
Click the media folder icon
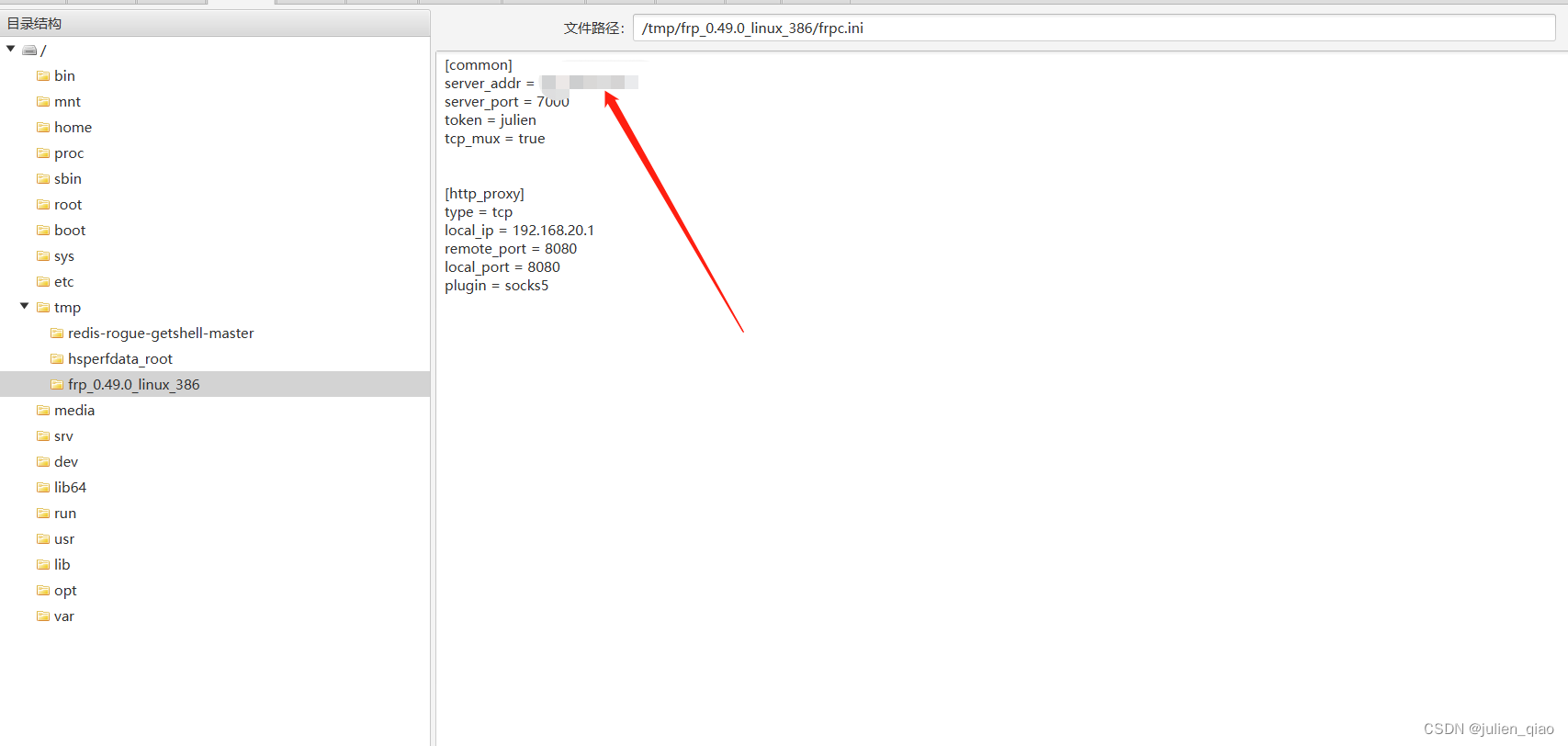click(x=43, y=411)
